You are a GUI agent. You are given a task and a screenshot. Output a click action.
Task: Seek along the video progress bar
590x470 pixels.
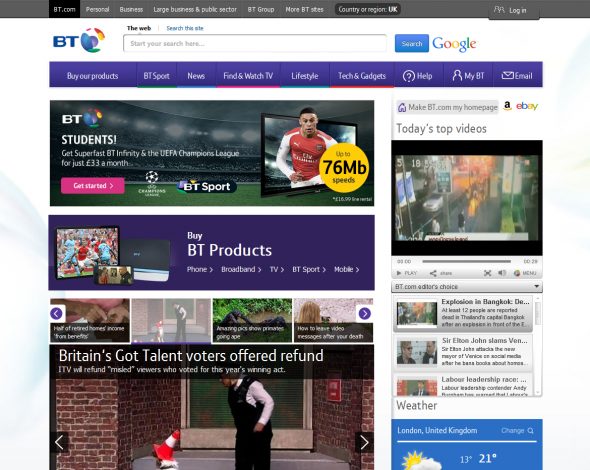[x=467, y=261]
